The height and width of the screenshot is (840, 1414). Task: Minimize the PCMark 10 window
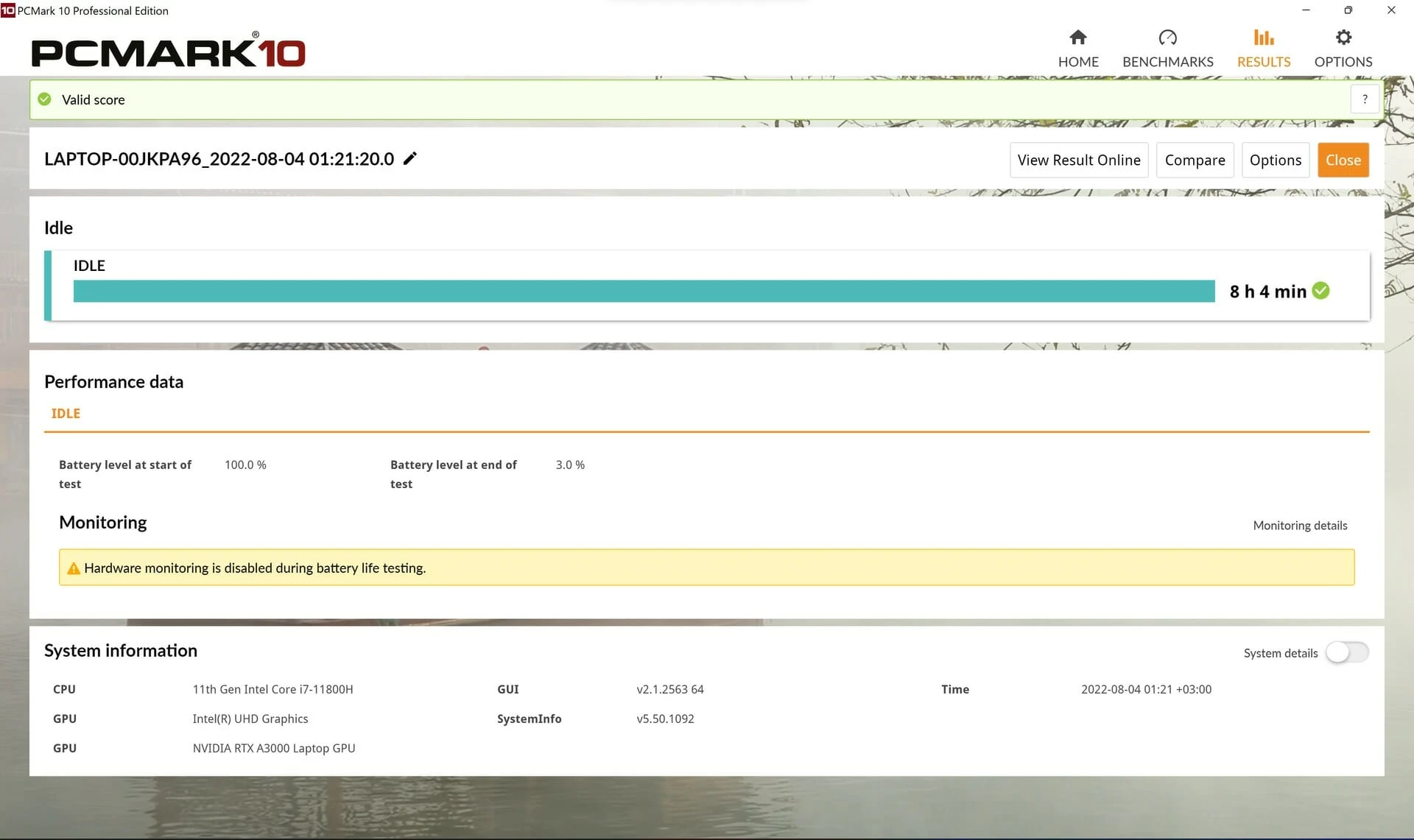click(x=1306, y=10)
